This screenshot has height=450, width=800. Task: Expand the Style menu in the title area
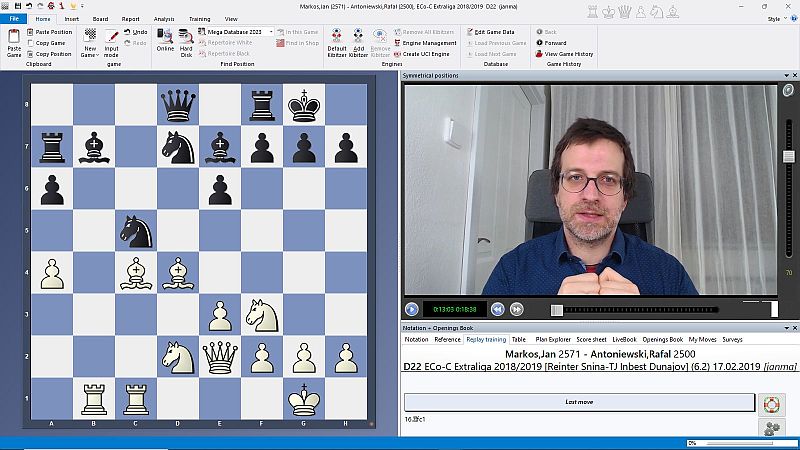[774, 19]
